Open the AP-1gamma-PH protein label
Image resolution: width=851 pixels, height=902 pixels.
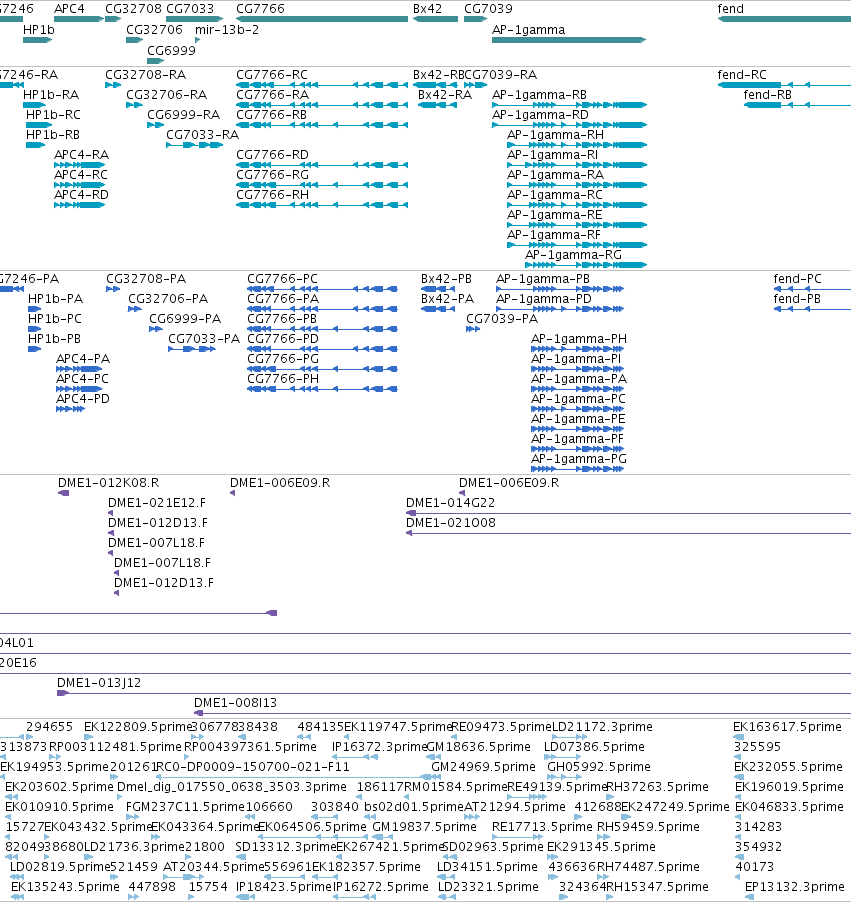pyautogui.click(x=579, y=339)
